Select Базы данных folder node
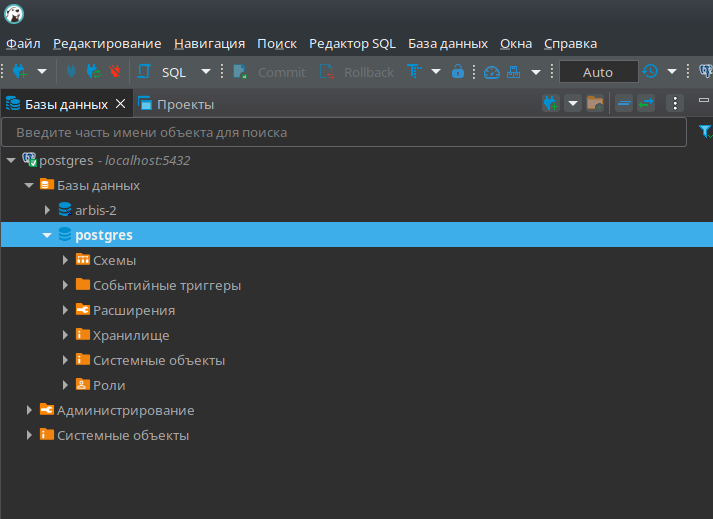This screenshot has height=519, width=713. coord(98,186)
